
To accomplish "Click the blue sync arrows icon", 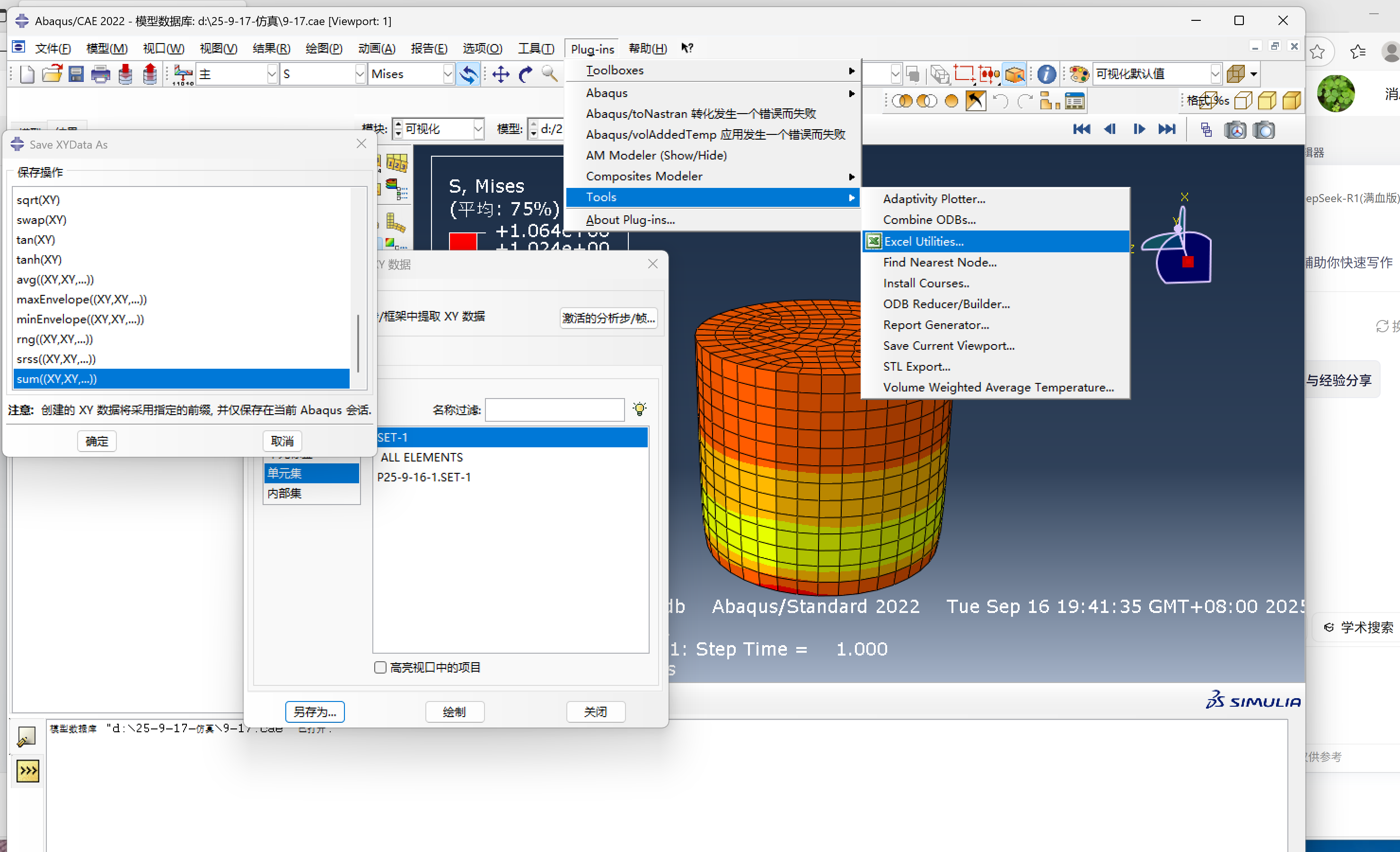I will pos(469,74).
